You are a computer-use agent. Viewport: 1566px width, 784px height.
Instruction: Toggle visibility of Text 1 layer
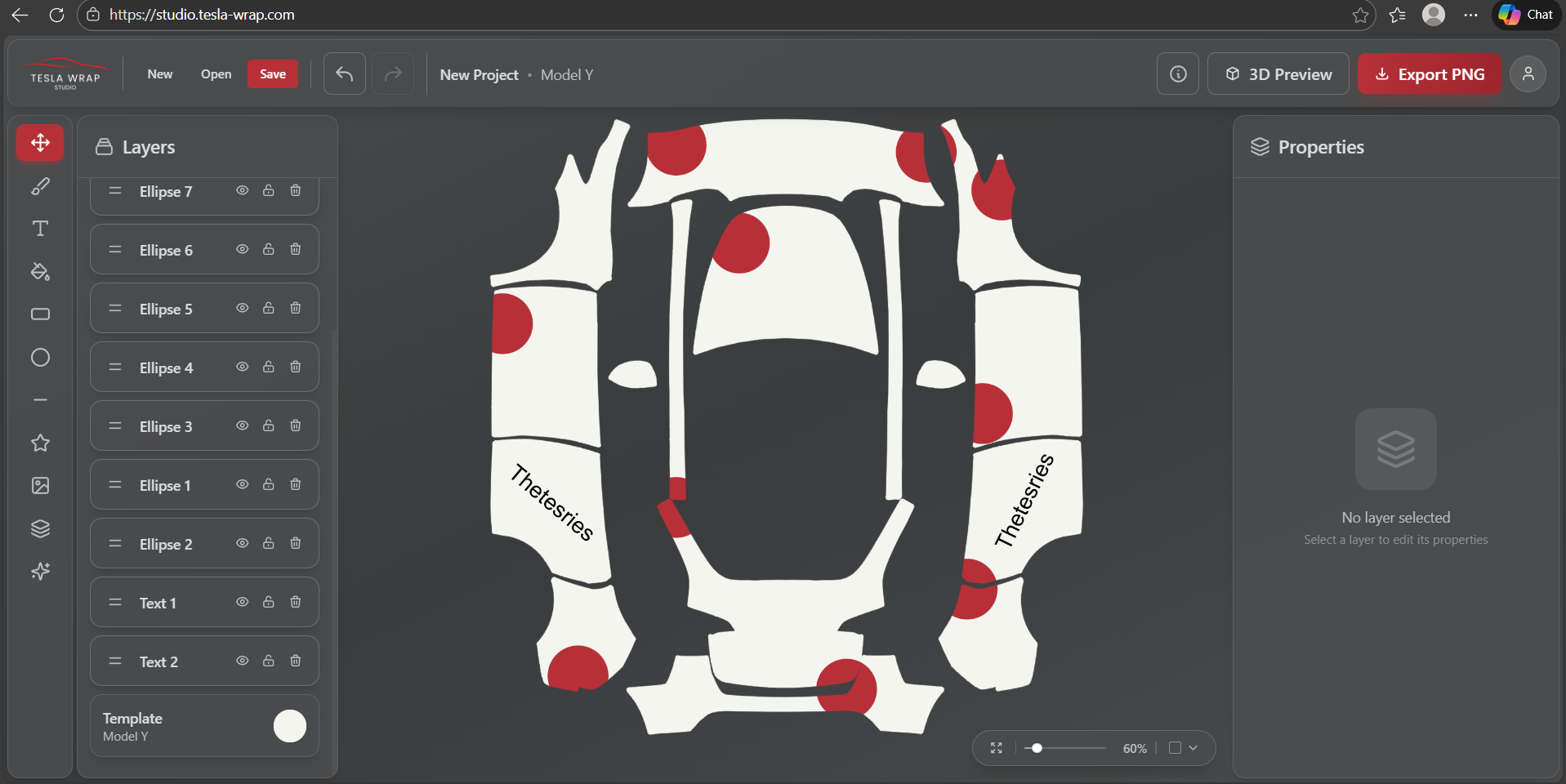click(x=243, y=602)
